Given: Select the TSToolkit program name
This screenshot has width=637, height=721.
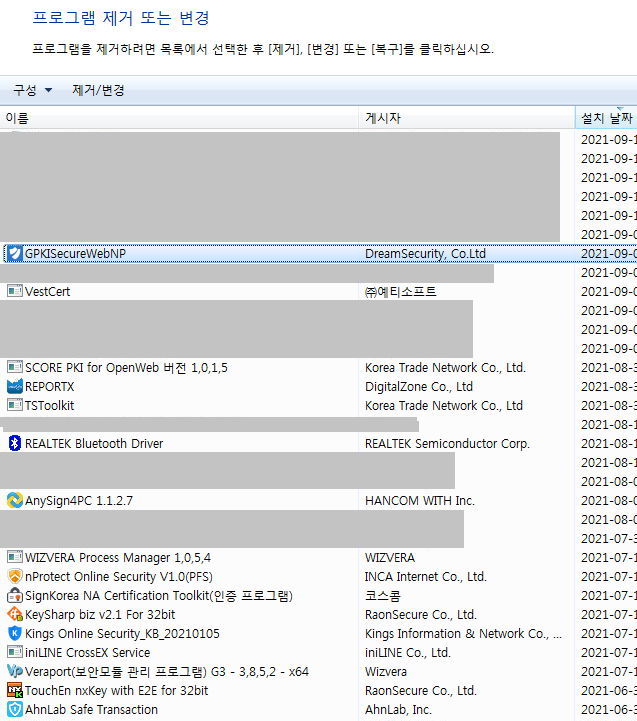Looking at the screenshot, I should tap(49, 406).
